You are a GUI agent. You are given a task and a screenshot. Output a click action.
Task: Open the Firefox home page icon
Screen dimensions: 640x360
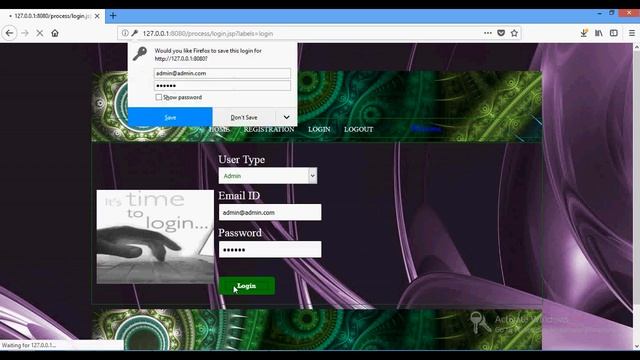click(55, 33)
